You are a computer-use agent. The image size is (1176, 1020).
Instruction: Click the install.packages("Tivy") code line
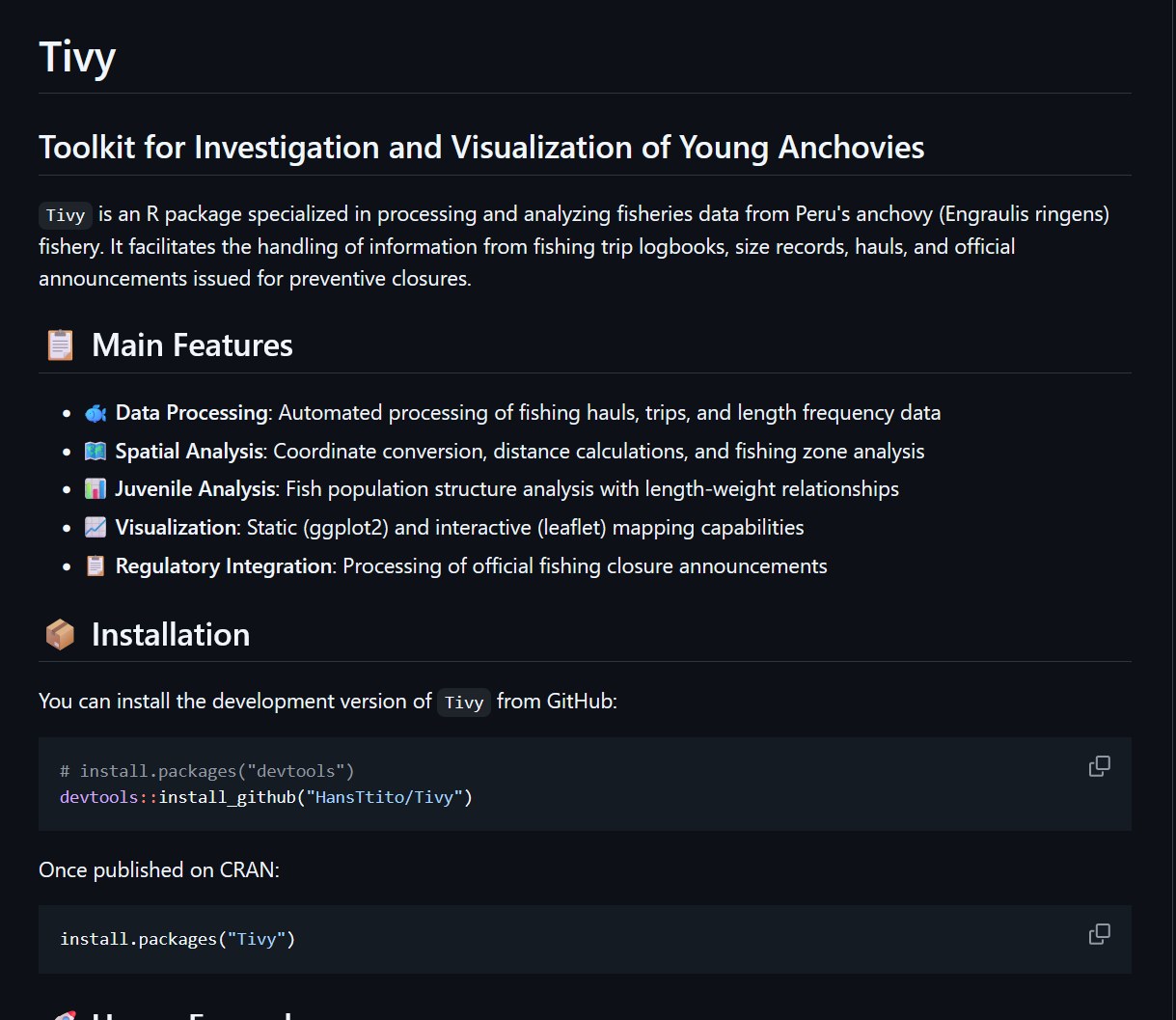coord(178,939)
